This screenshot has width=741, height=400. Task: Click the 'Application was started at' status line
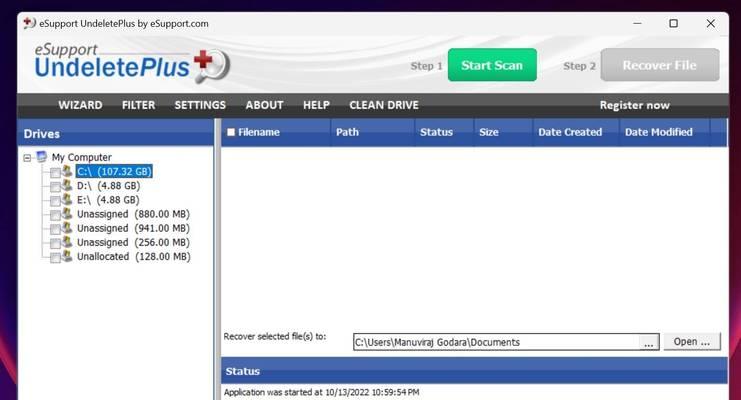click(321, 392)
